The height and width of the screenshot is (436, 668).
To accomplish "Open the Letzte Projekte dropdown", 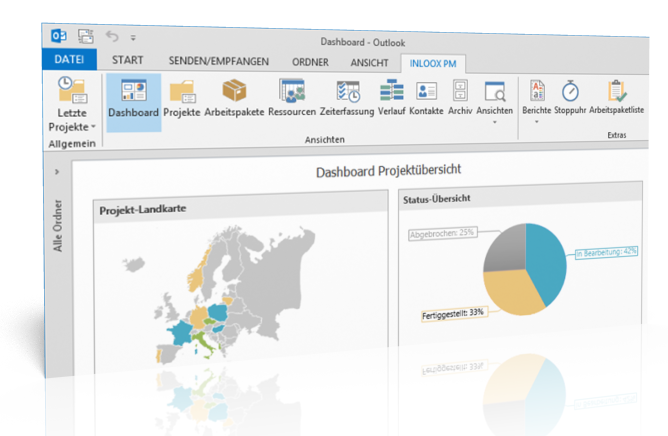I will pyautogui.click(x=72, y=105).
